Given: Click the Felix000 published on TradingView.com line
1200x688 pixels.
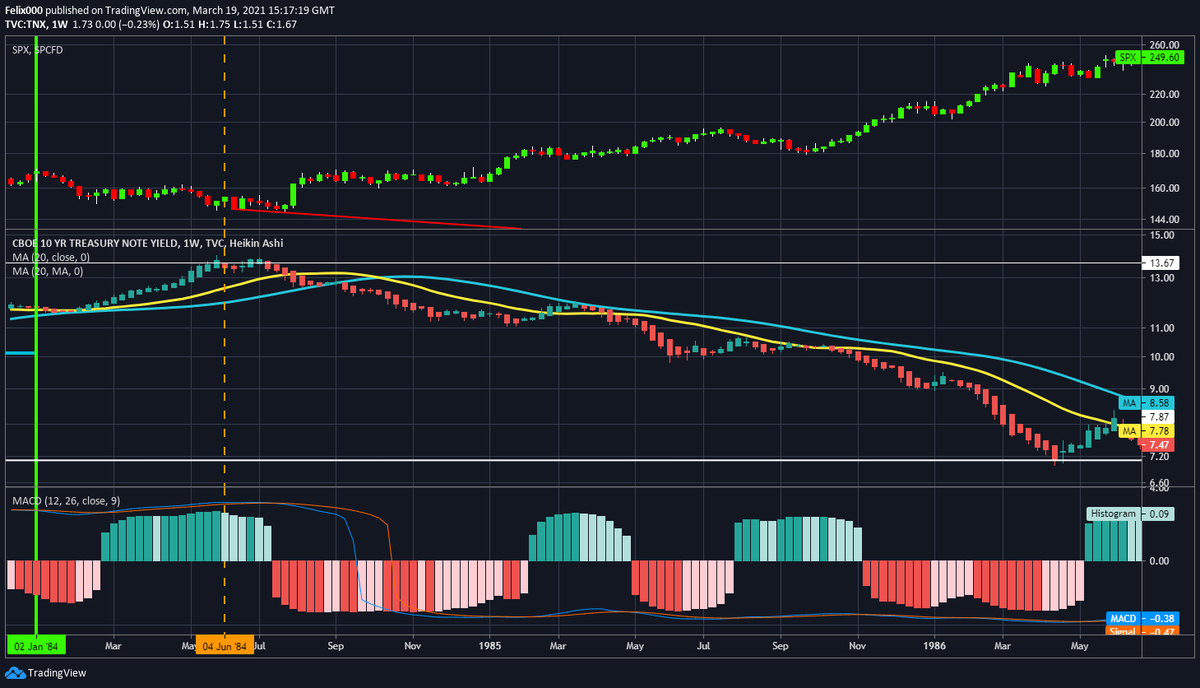Looking at the screenshot, I should [169, 10].
